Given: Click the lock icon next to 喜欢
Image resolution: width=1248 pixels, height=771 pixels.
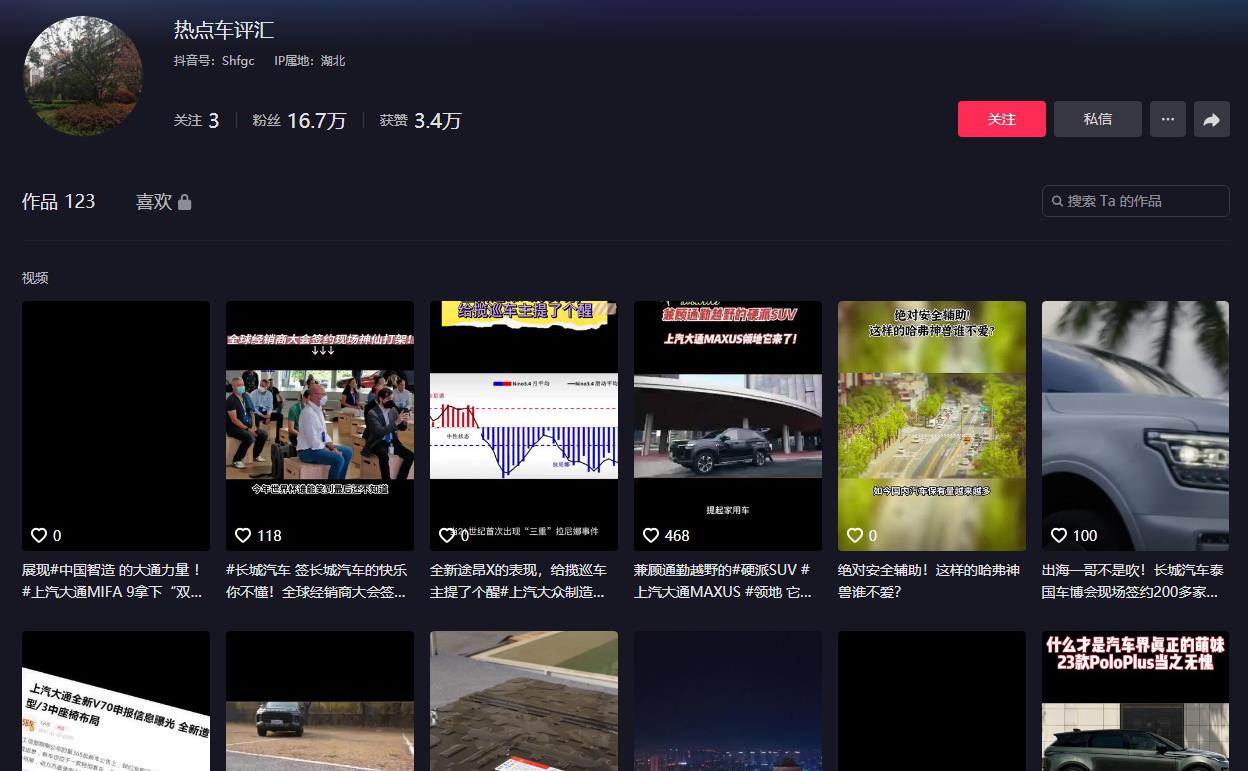Looking at the screenshot, I should tap(184, 202).
